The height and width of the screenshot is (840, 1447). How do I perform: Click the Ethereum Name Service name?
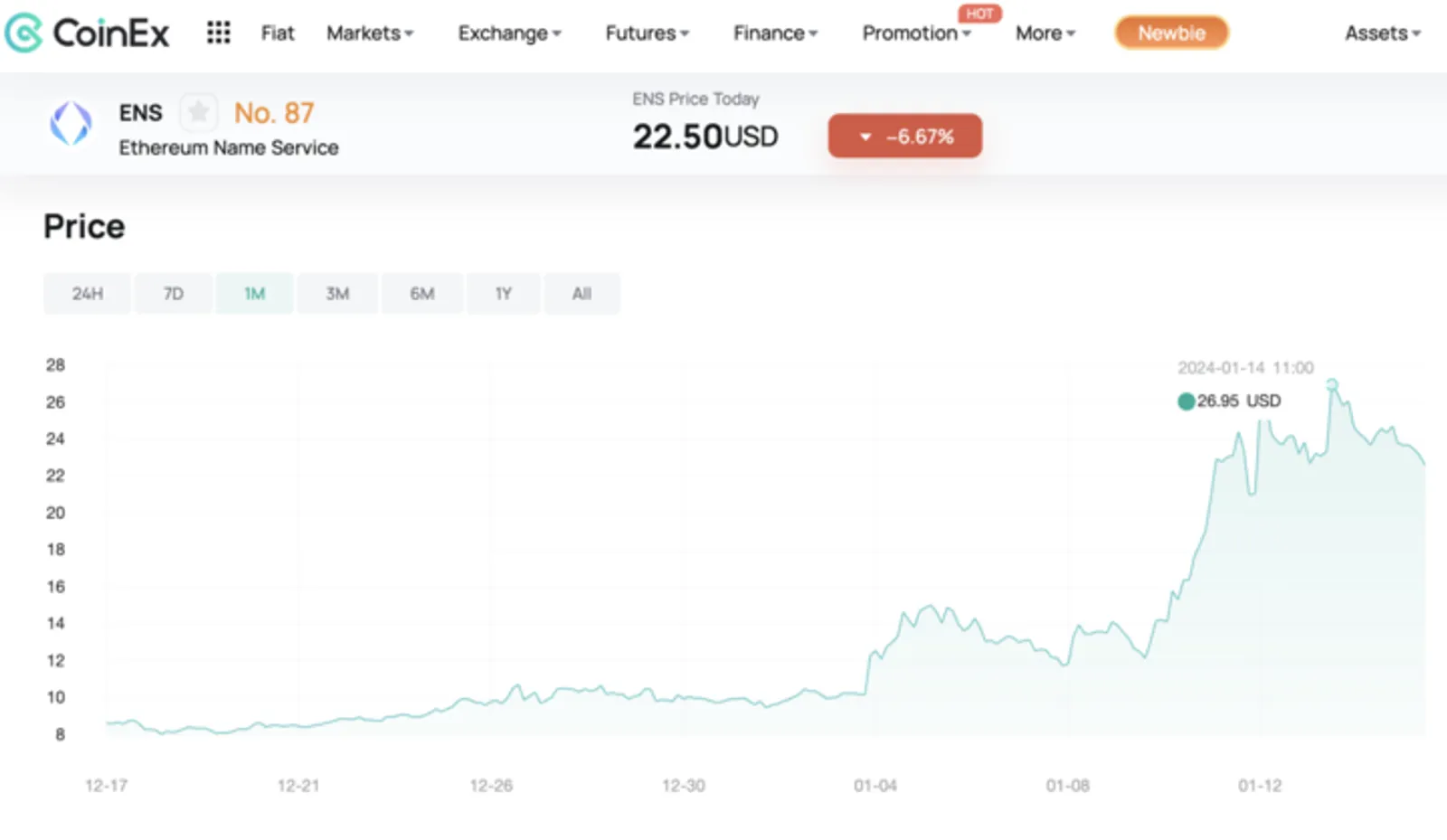[229, 147]
